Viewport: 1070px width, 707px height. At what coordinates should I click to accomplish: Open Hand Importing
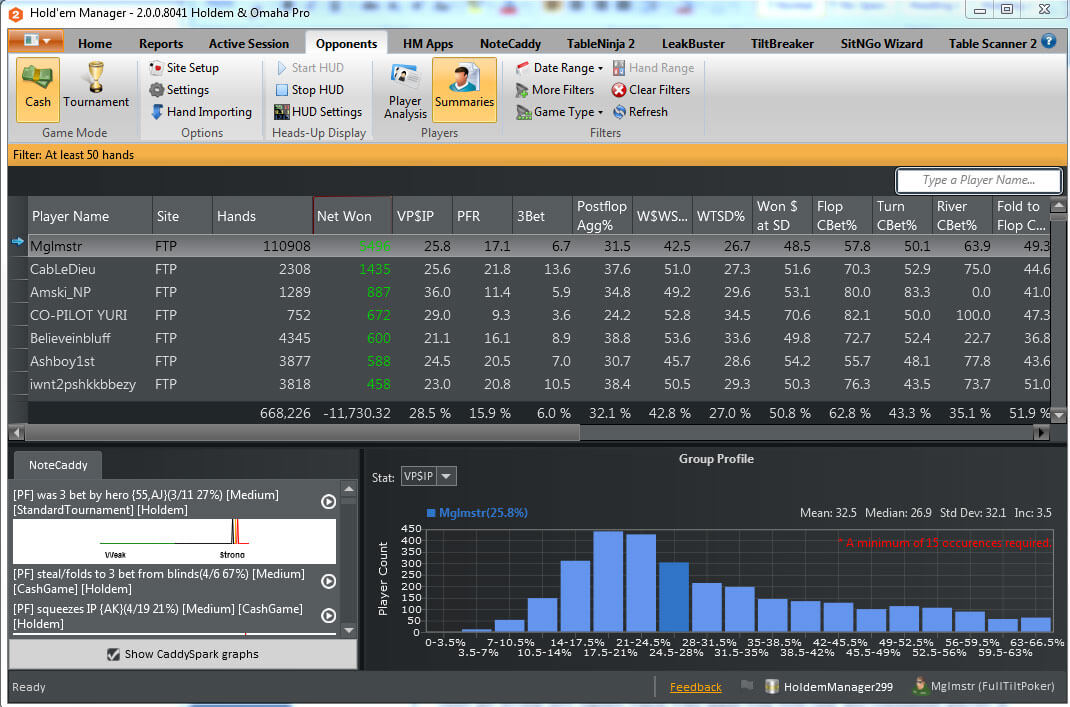(201, 112)
